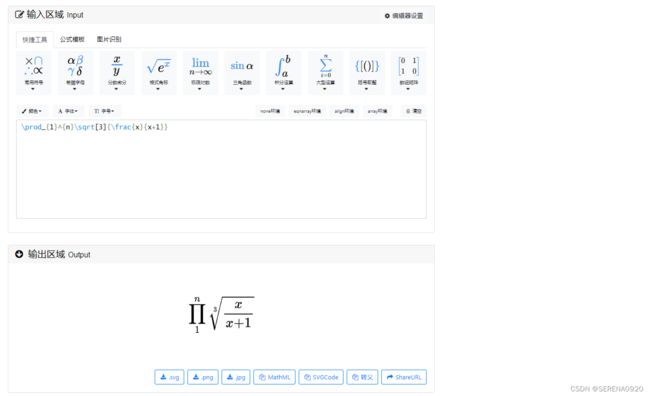
Task: Click the \prod LaTeX code line
Action: (95, 127)
